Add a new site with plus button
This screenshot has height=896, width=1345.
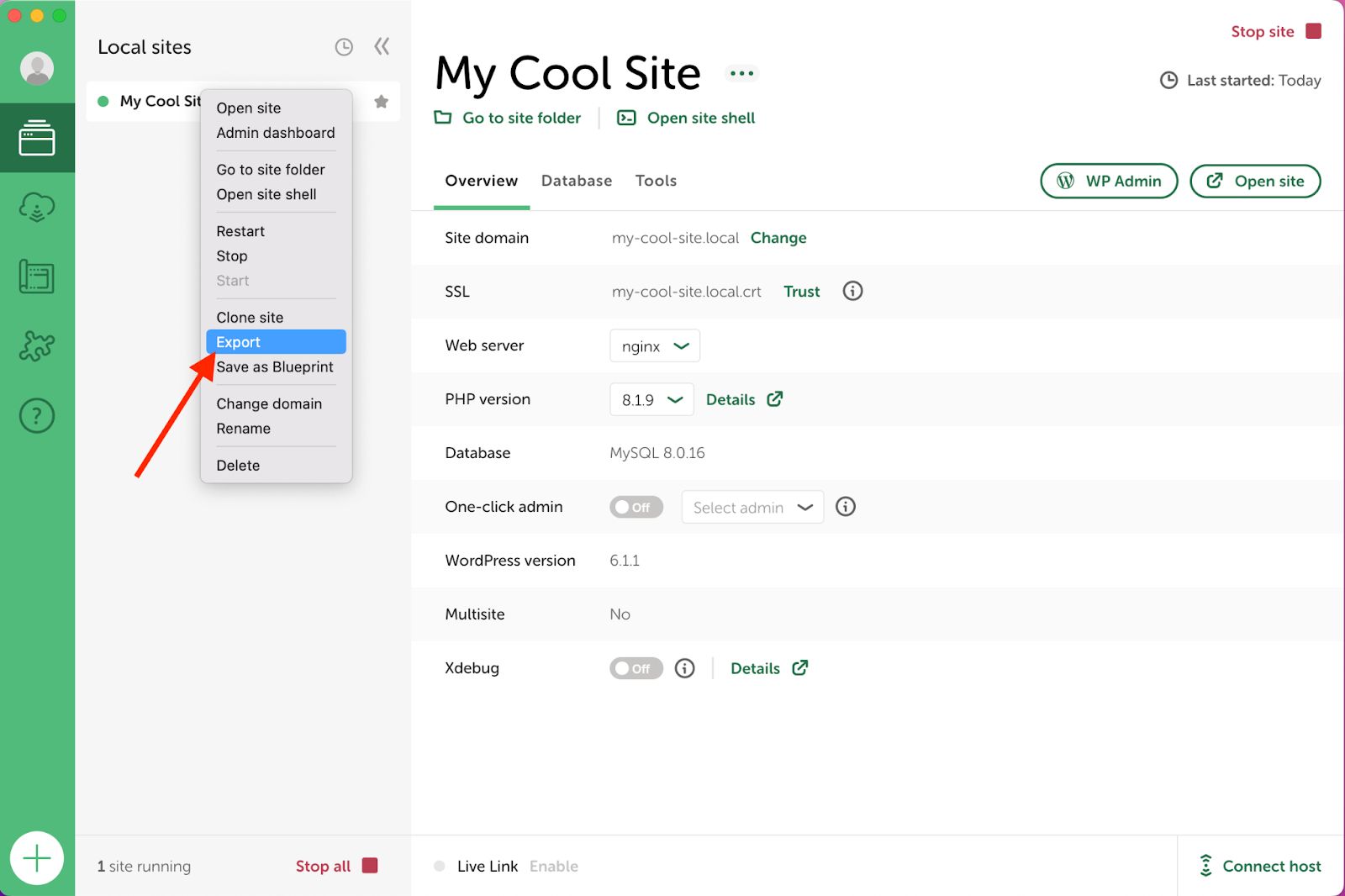(x=37, y=858)
